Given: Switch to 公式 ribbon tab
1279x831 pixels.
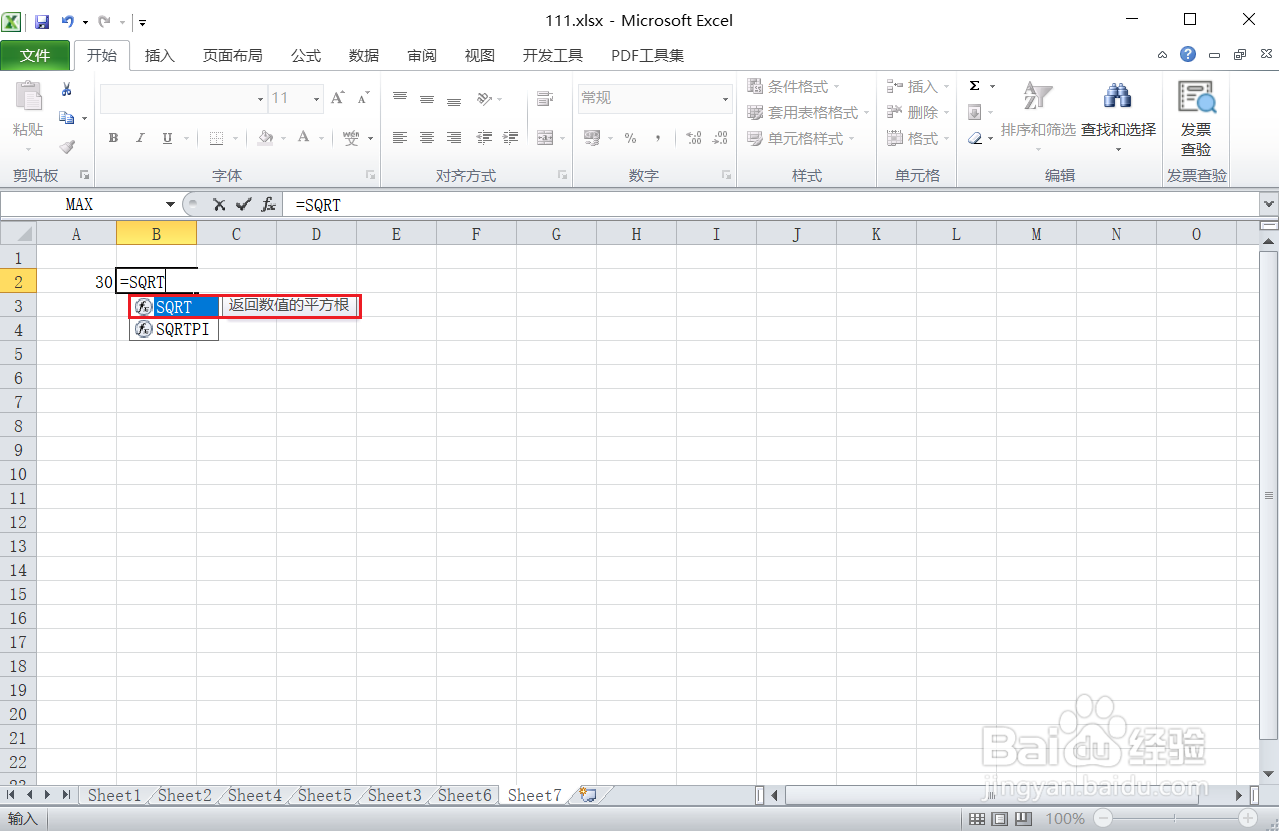Looking at the screenshot, I should click(306, 55).
